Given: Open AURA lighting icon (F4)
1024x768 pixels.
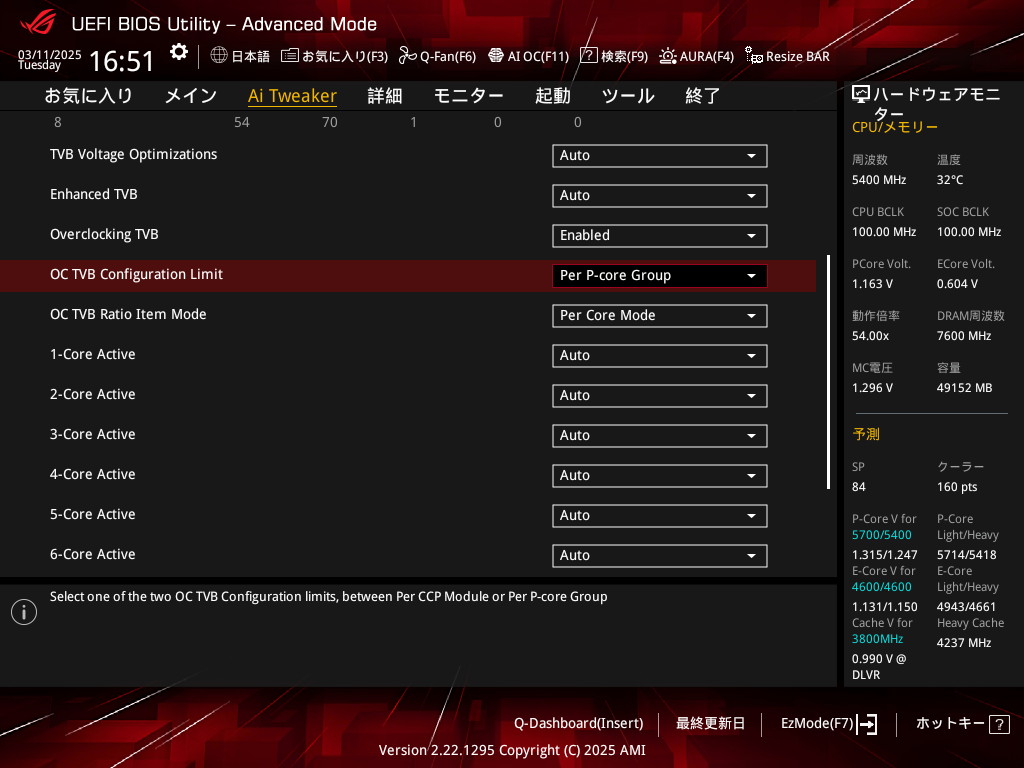Looking at the screenshot, I should (x=667, y=56).
